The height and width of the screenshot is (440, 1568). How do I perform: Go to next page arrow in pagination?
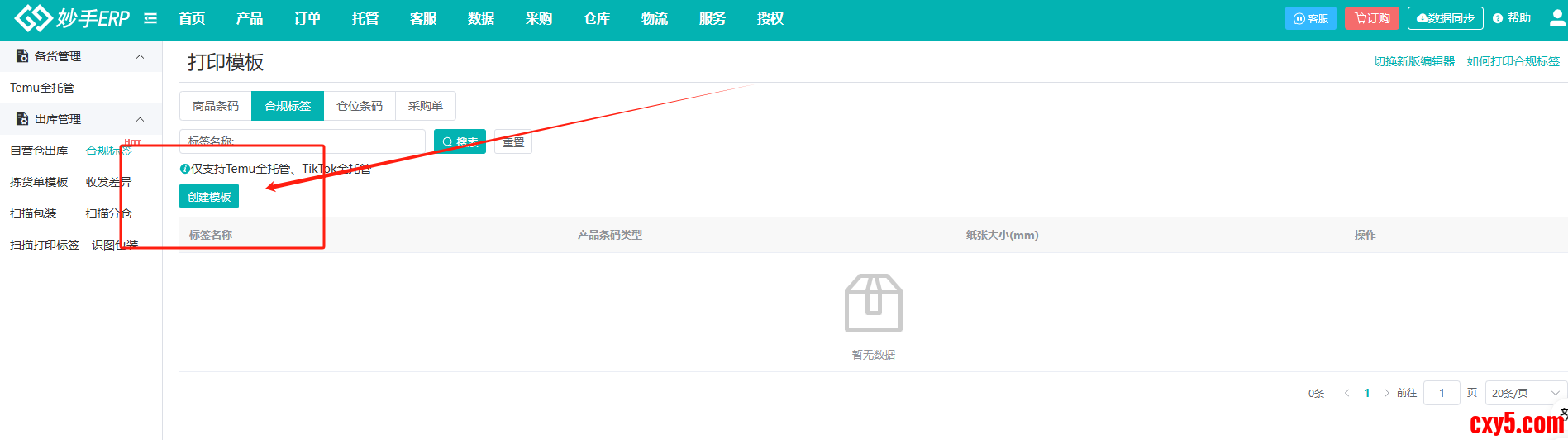pos(1386,393)
